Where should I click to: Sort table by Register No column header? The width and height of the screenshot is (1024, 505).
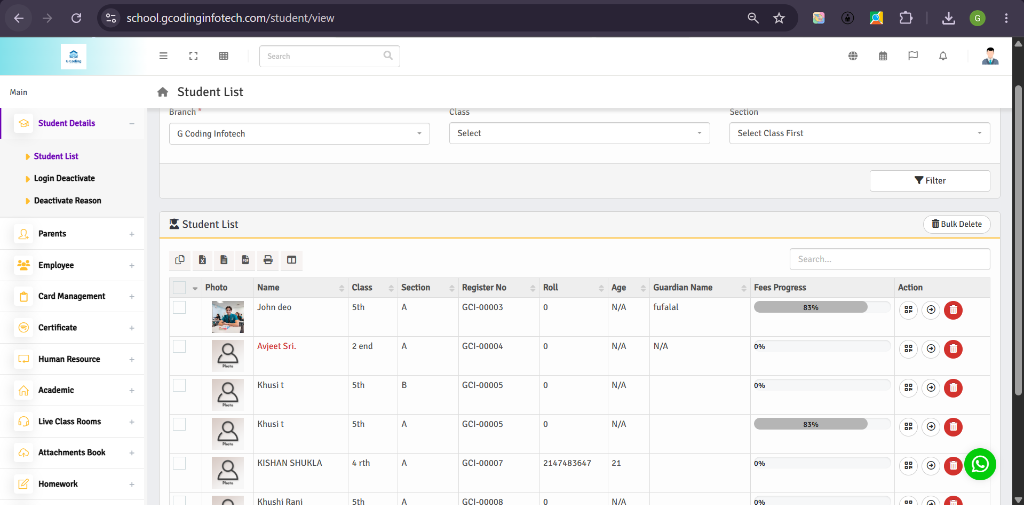point(498,287)
